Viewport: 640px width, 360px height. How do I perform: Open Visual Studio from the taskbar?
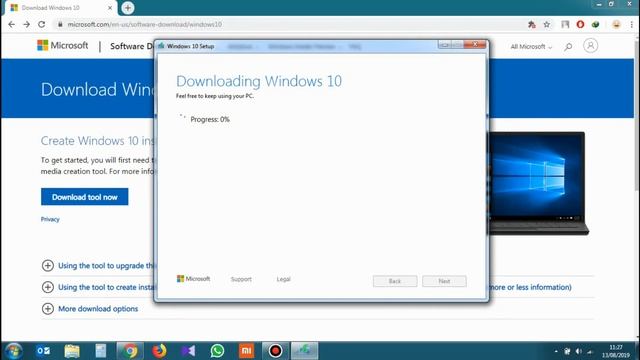(188, 351)
